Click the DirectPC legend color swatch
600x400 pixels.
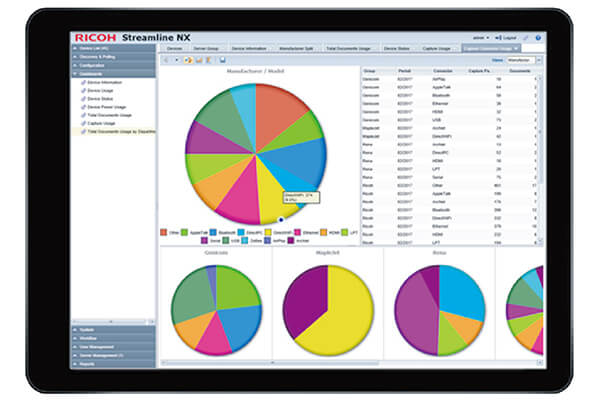pyautogui.click(x=241, y=232)
